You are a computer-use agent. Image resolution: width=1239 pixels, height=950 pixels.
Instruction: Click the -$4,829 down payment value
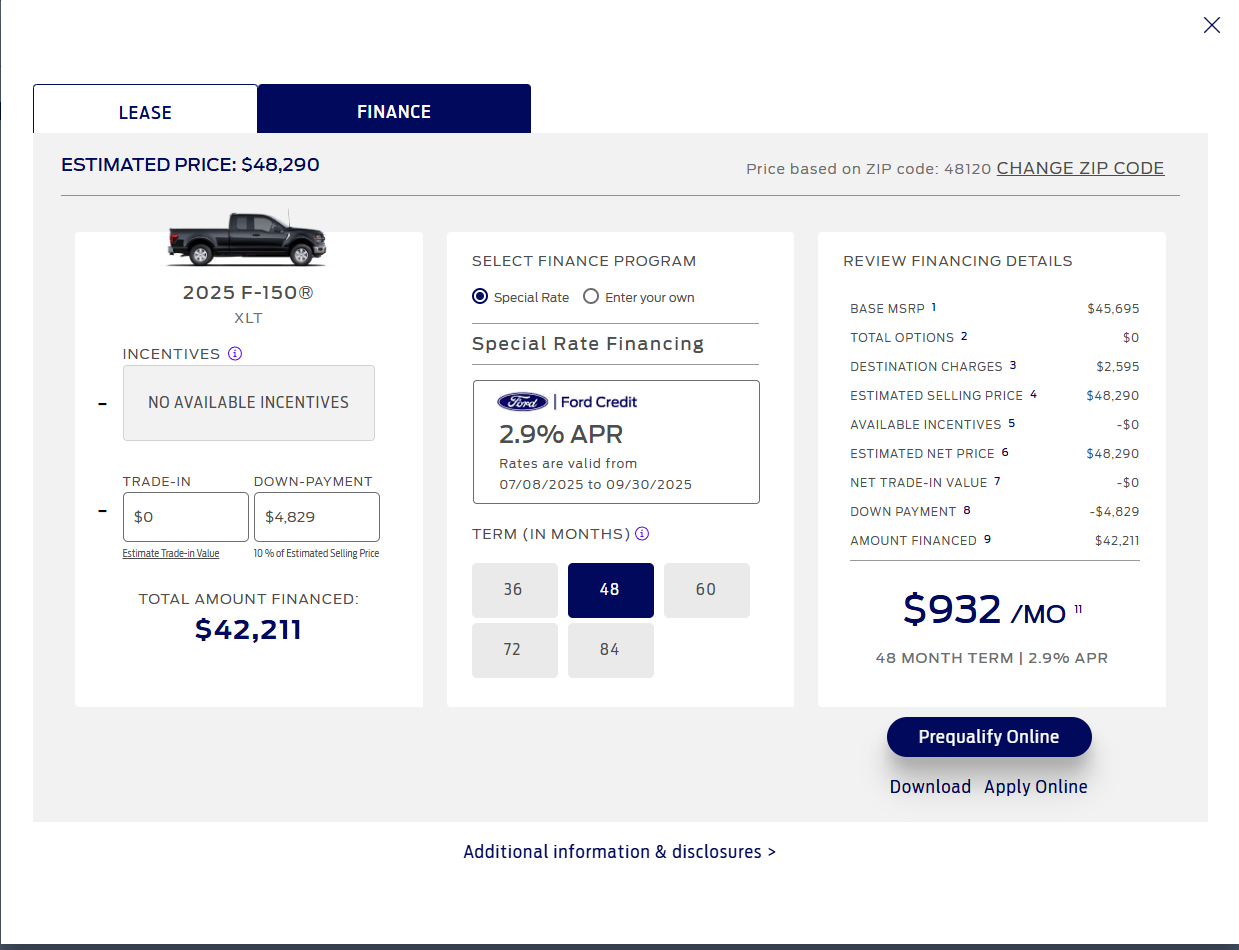pos(1115,512)
